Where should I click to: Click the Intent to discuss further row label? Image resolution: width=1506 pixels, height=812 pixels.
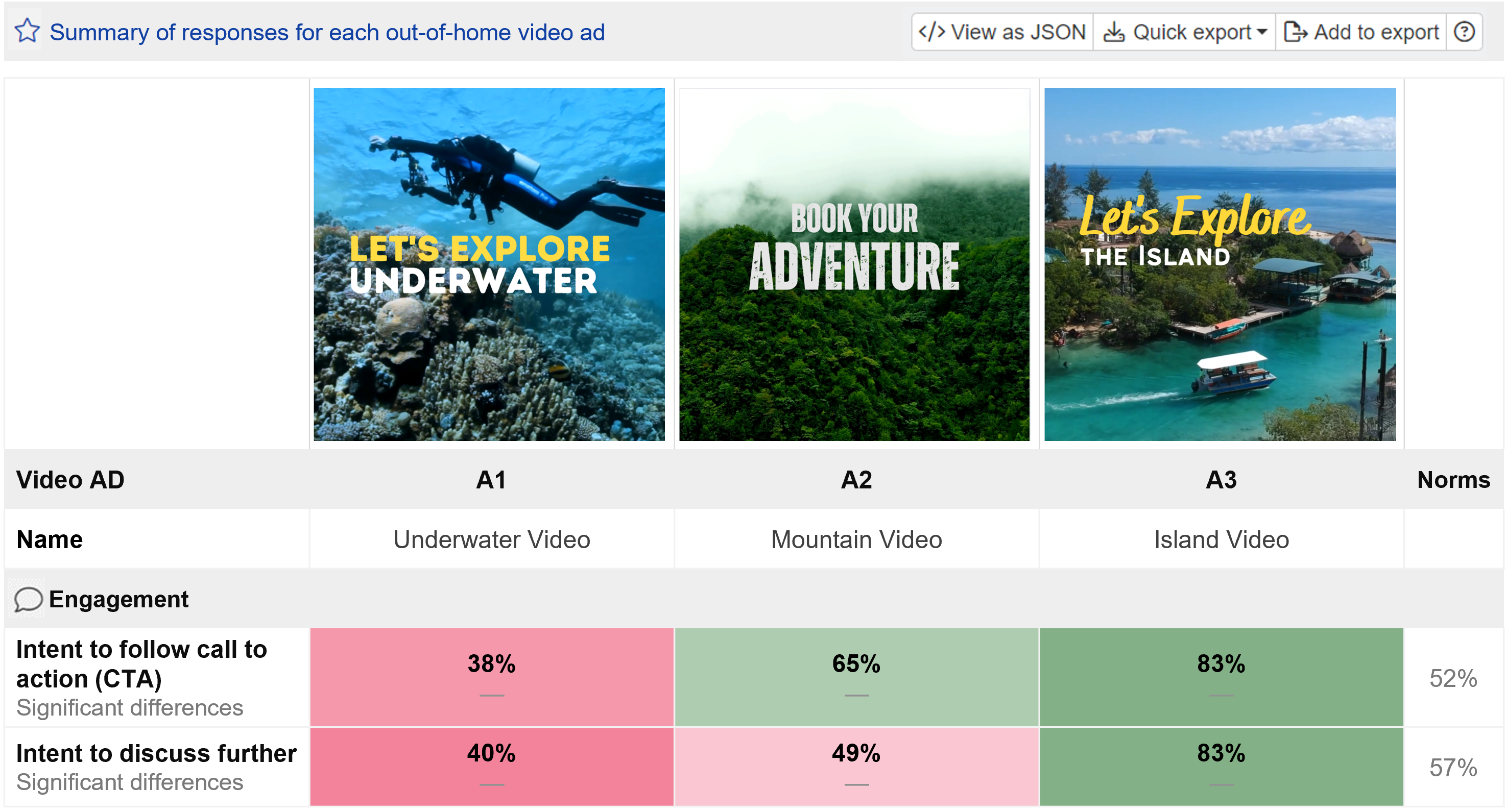pos(156,754)
